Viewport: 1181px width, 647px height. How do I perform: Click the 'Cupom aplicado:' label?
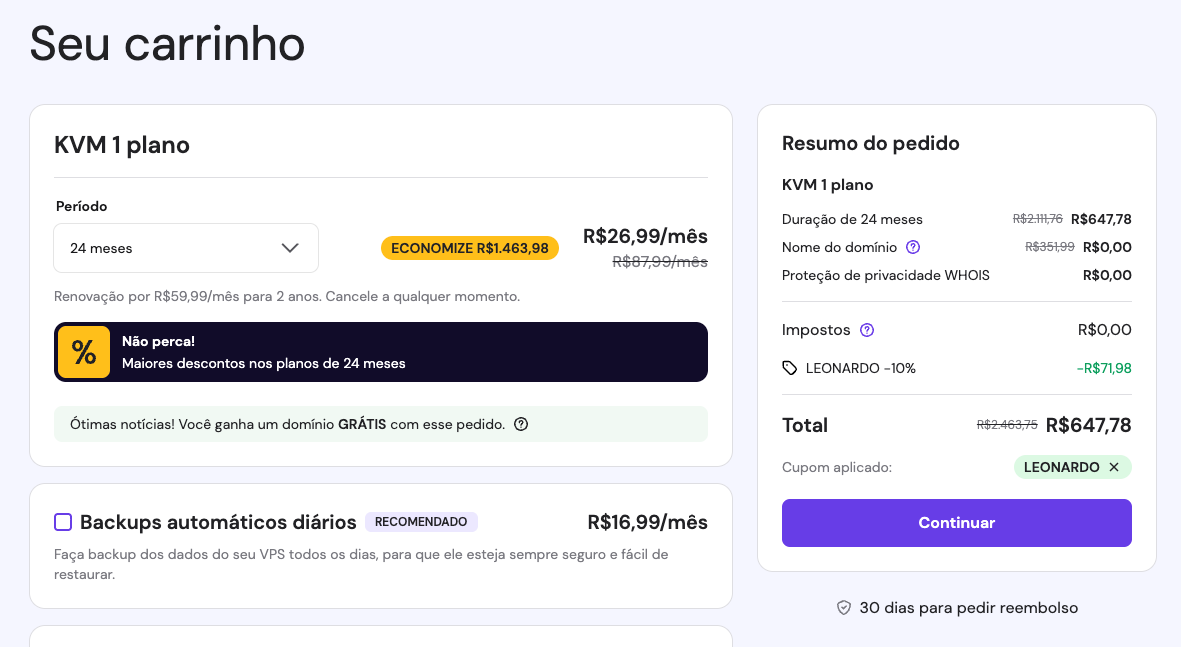pyautogui.click(x=837, y=467)
